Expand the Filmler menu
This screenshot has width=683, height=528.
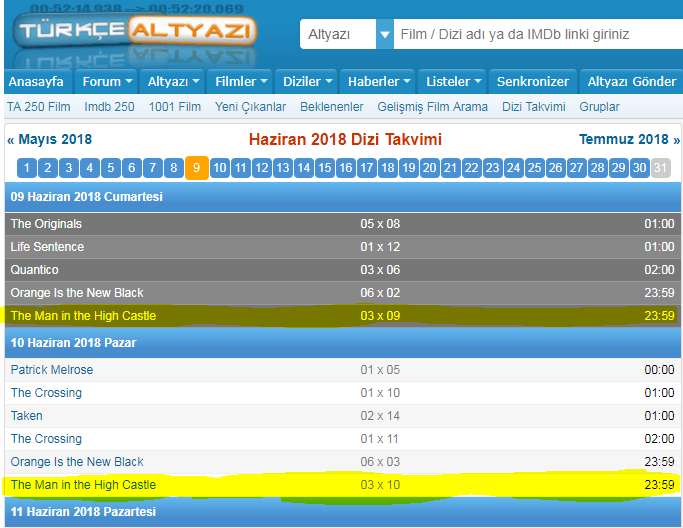(240, 81)
